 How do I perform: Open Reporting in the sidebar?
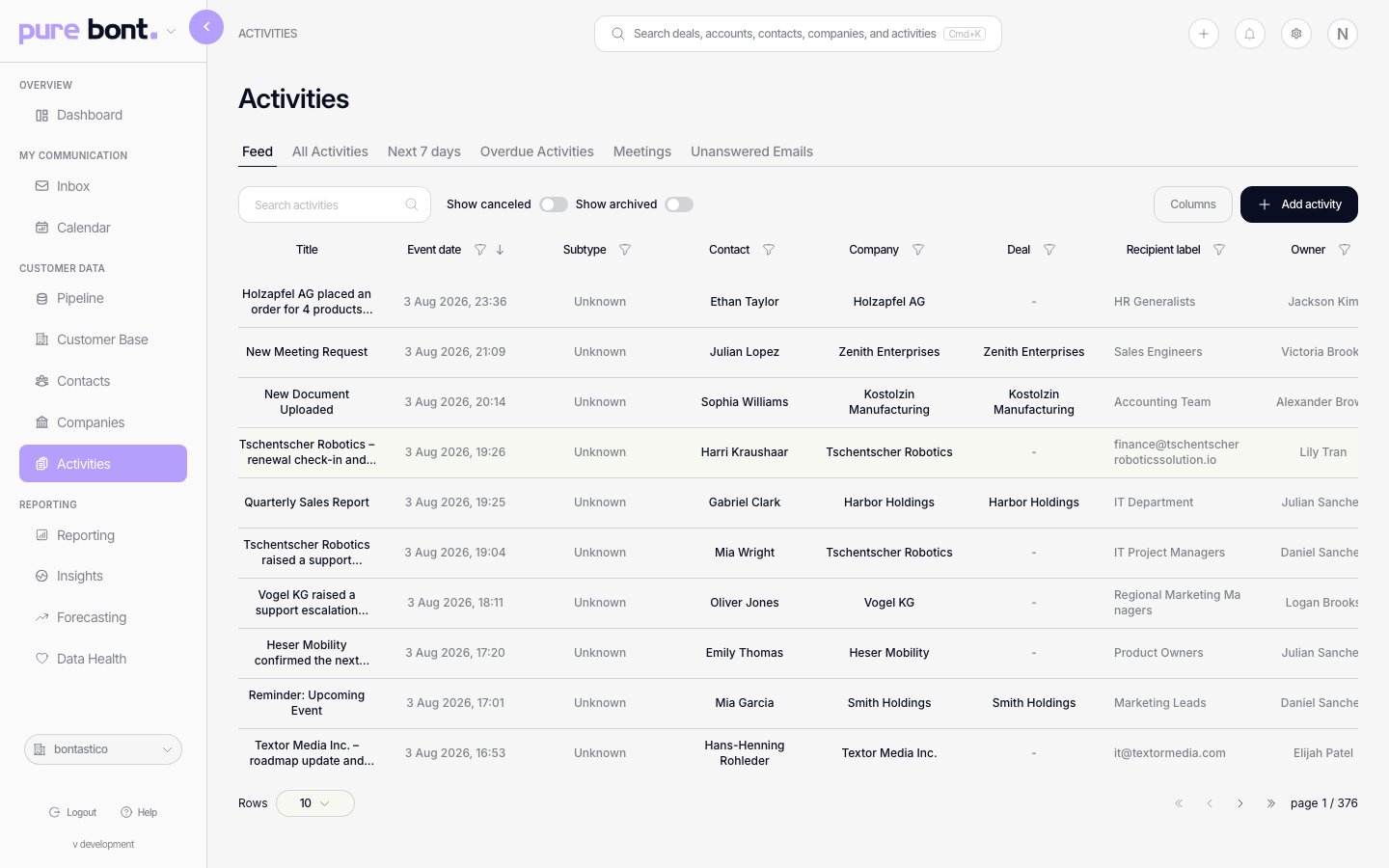click(x=103, y=535)
